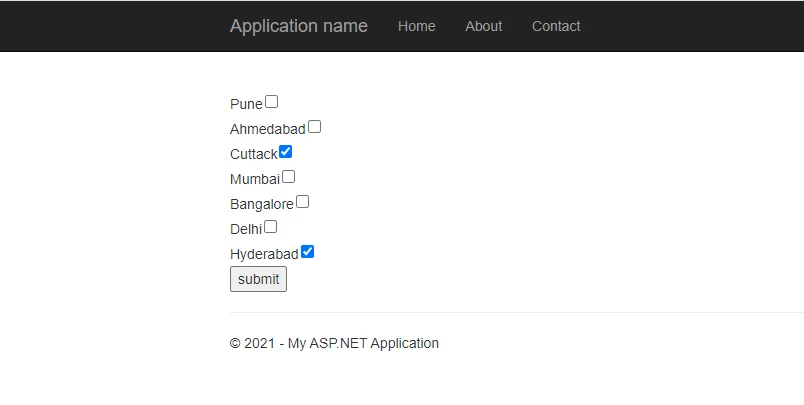
Task: Click the Delhi text label
Action: click(x=246, y=229)
